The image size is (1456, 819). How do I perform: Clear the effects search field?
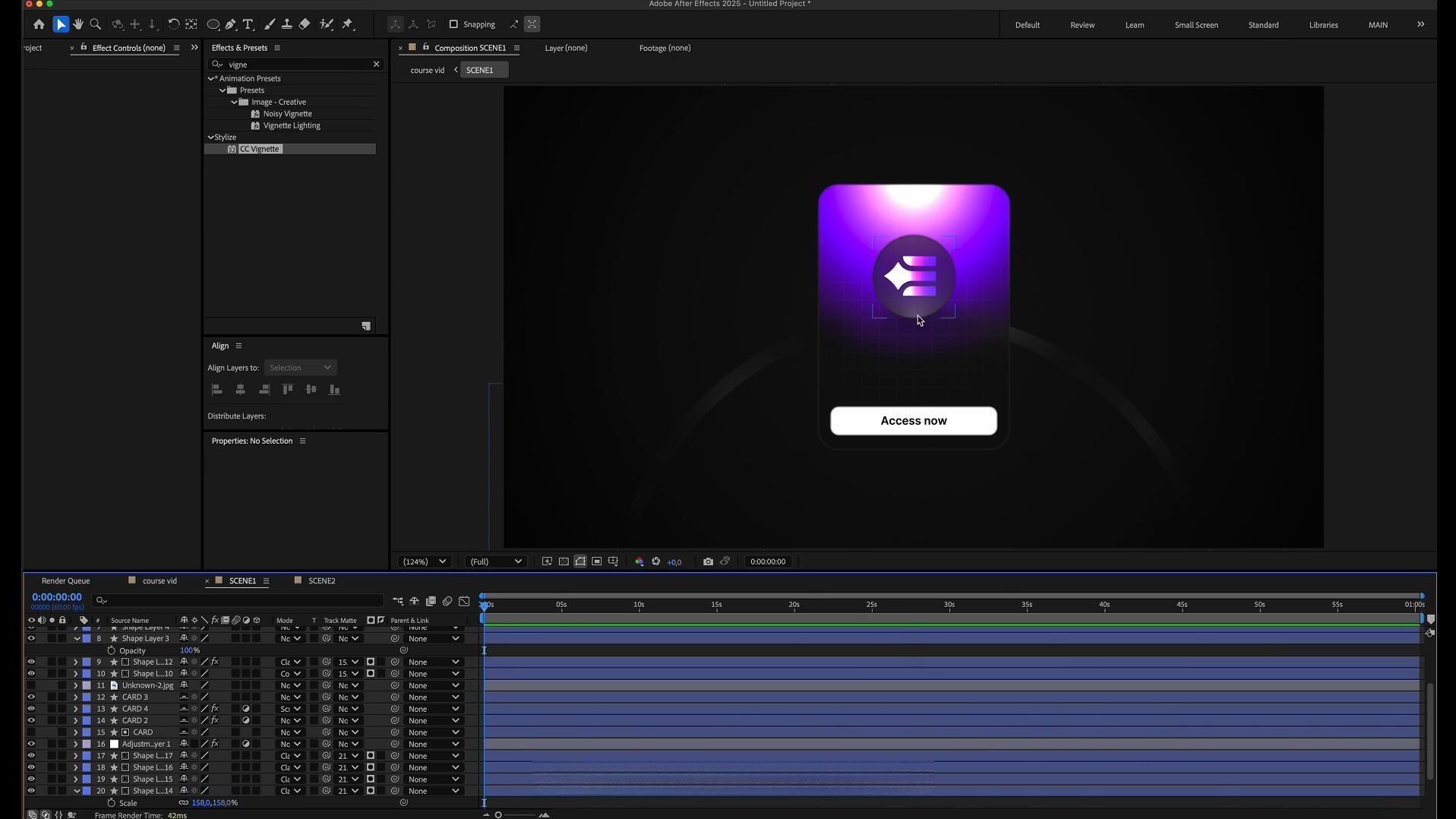376,65
